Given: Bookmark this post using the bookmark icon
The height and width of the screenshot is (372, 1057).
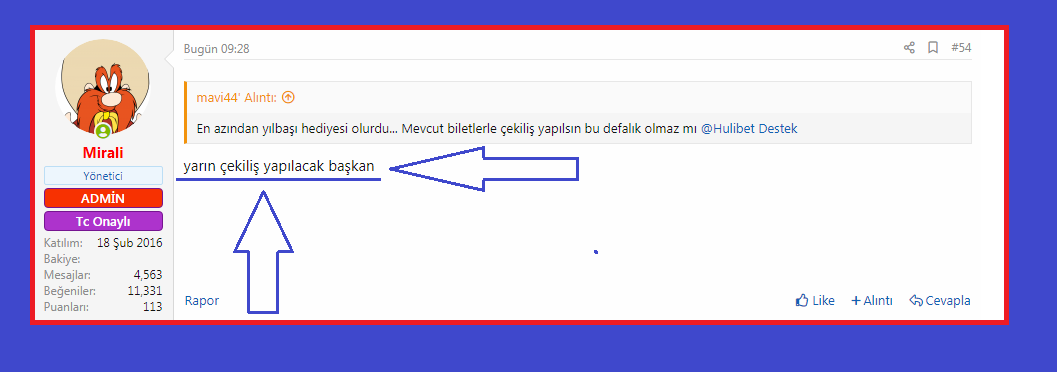Looking at the screenshot, I should pyautogui.click(x=933, y=48).
